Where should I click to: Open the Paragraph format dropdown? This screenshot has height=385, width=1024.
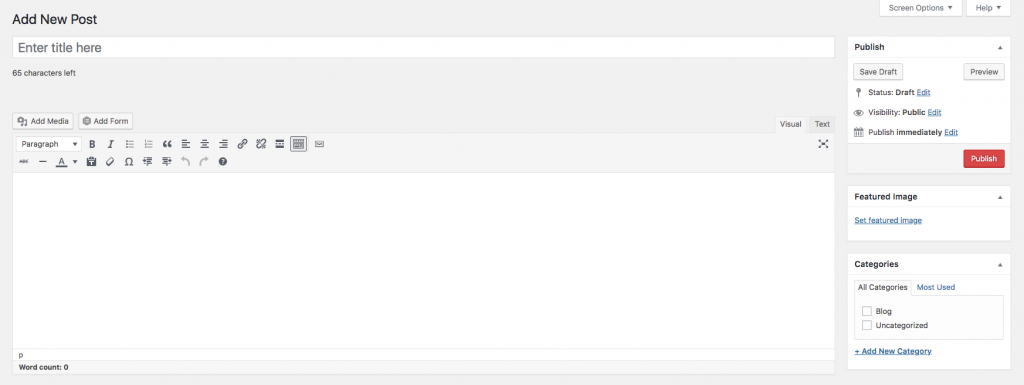48,144
